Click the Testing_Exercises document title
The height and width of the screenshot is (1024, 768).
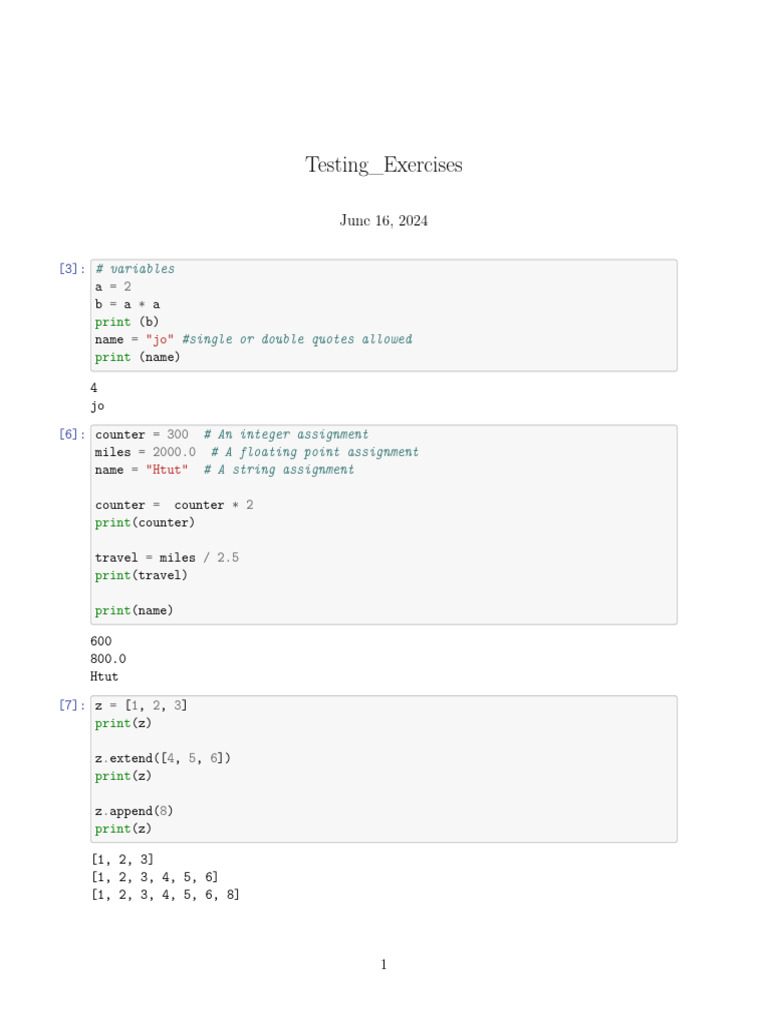(x=384, y=165)
